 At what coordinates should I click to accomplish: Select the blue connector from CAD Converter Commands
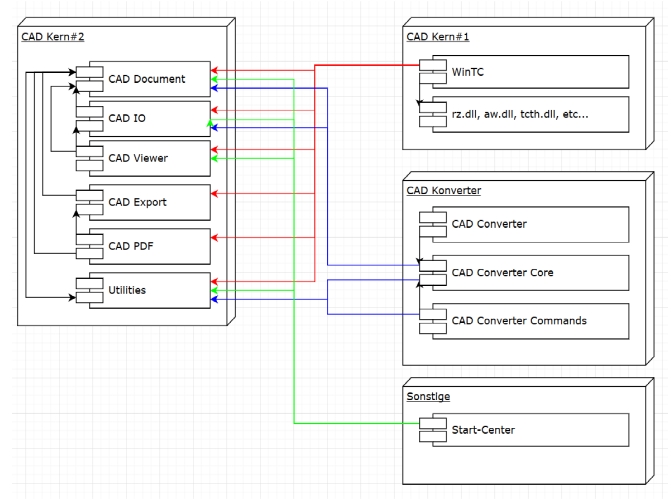tap(370, 314)
